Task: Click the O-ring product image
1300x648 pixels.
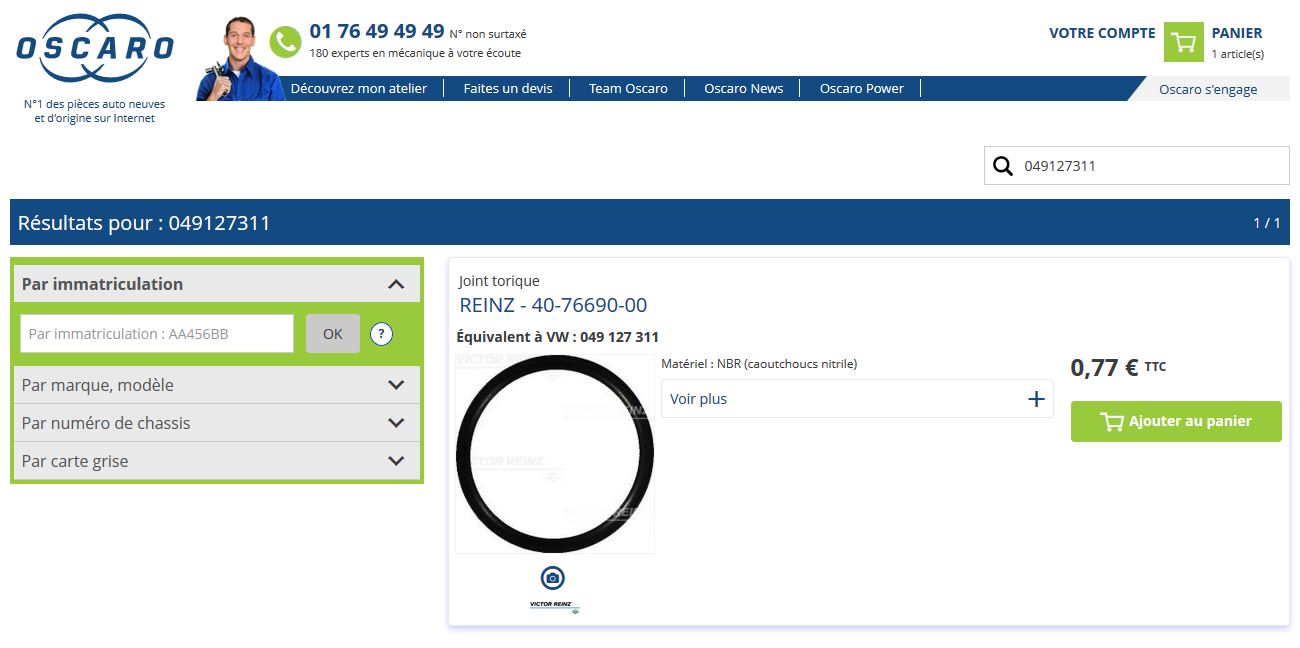Action: (x=555, y=453)
